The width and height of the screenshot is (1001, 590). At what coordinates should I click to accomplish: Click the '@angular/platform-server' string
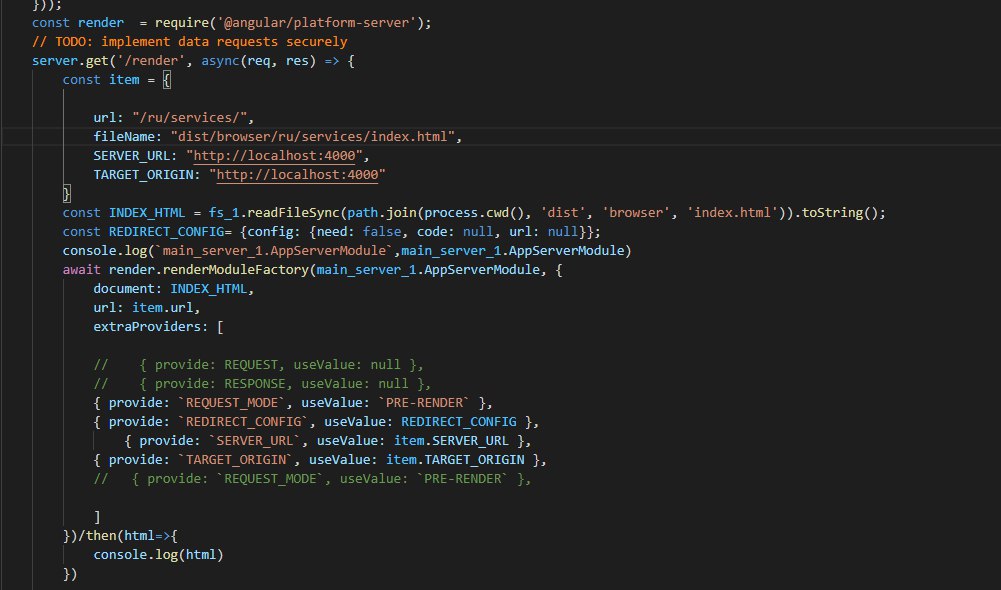(317, 22)
